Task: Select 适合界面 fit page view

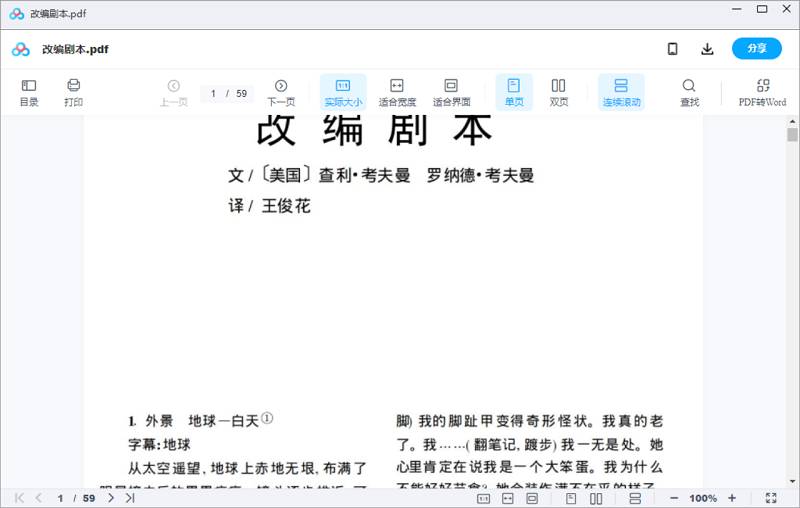Action: tap(451, 92)
